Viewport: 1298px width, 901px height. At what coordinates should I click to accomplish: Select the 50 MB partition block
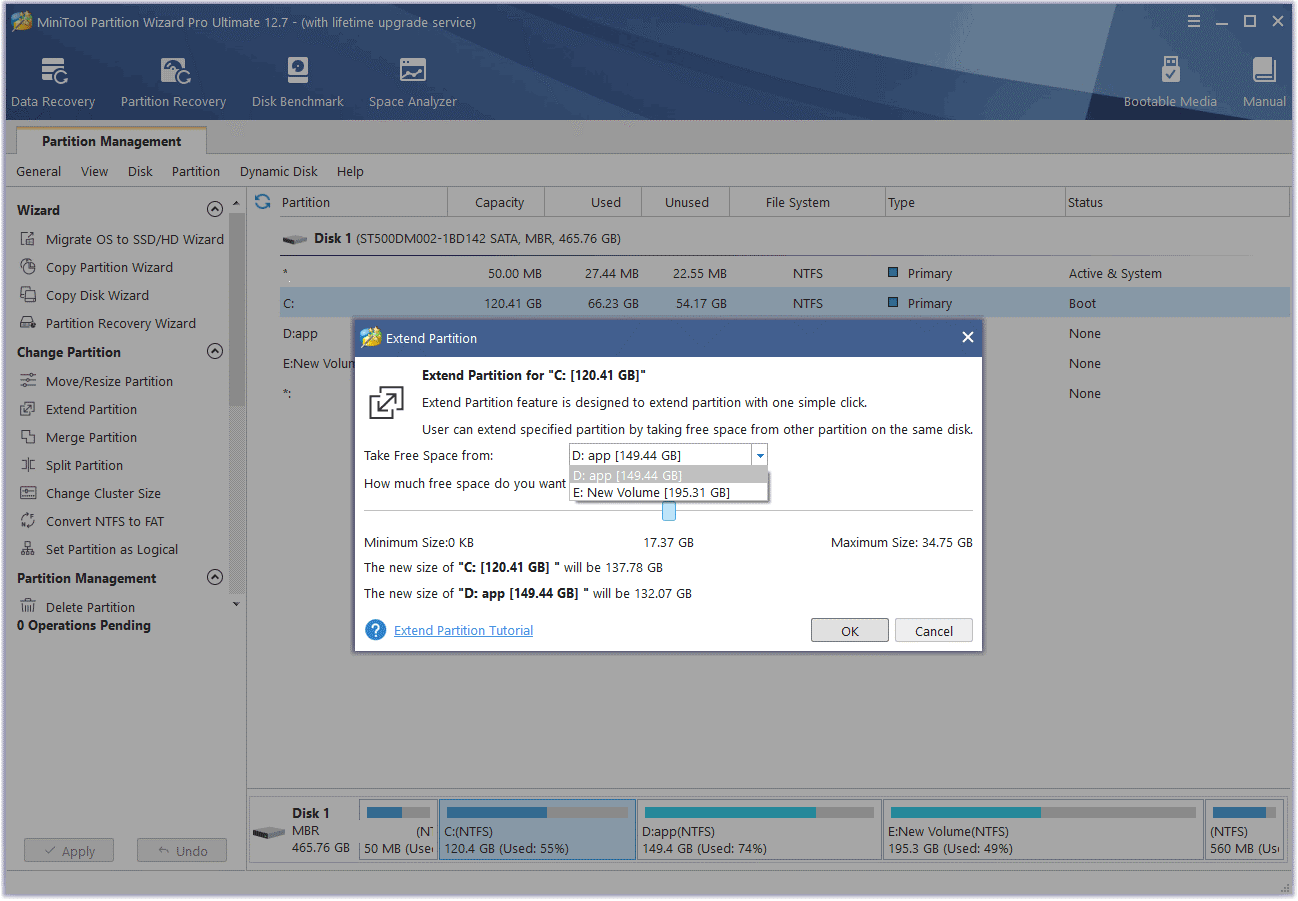(x=397, y=829)
